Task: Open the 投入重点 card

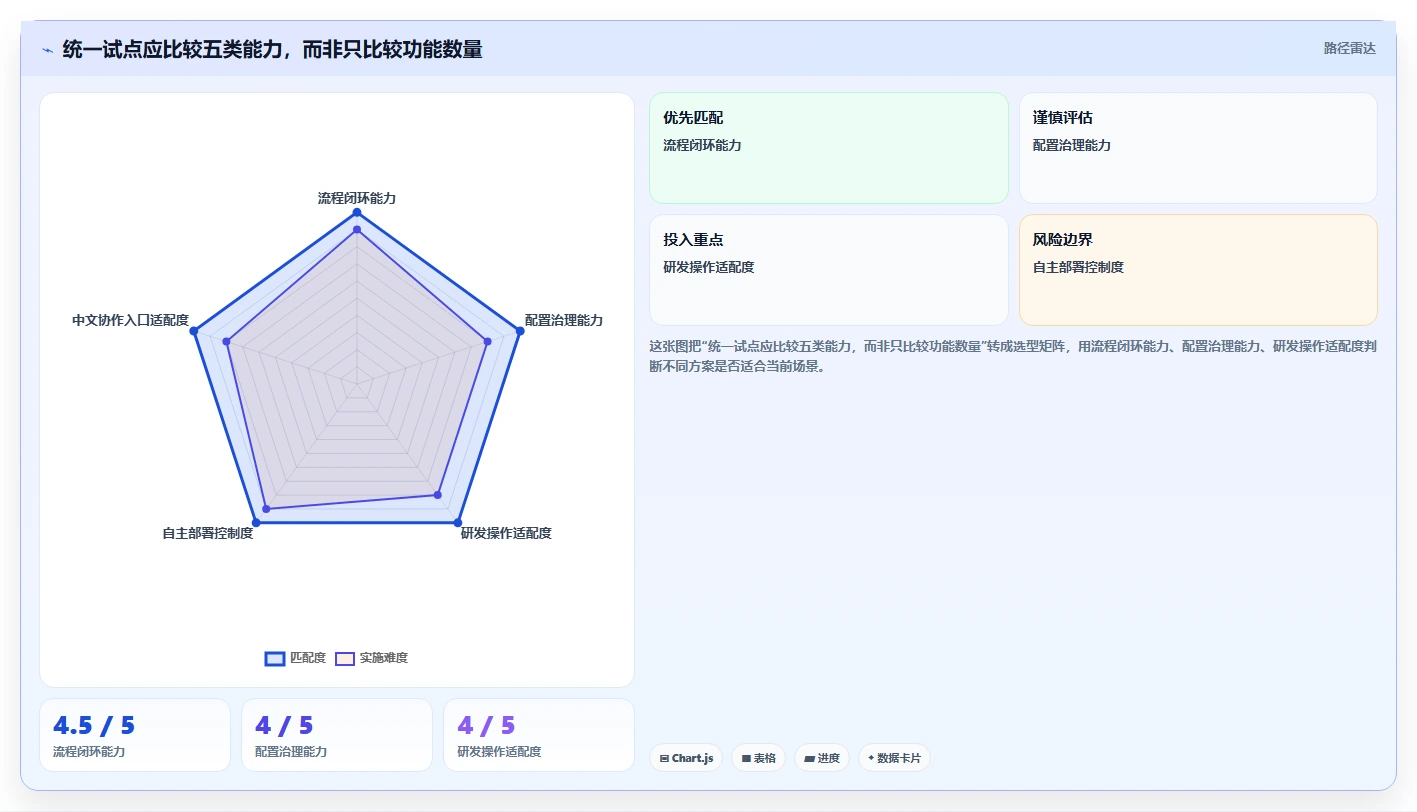Action: click(829, 270)
